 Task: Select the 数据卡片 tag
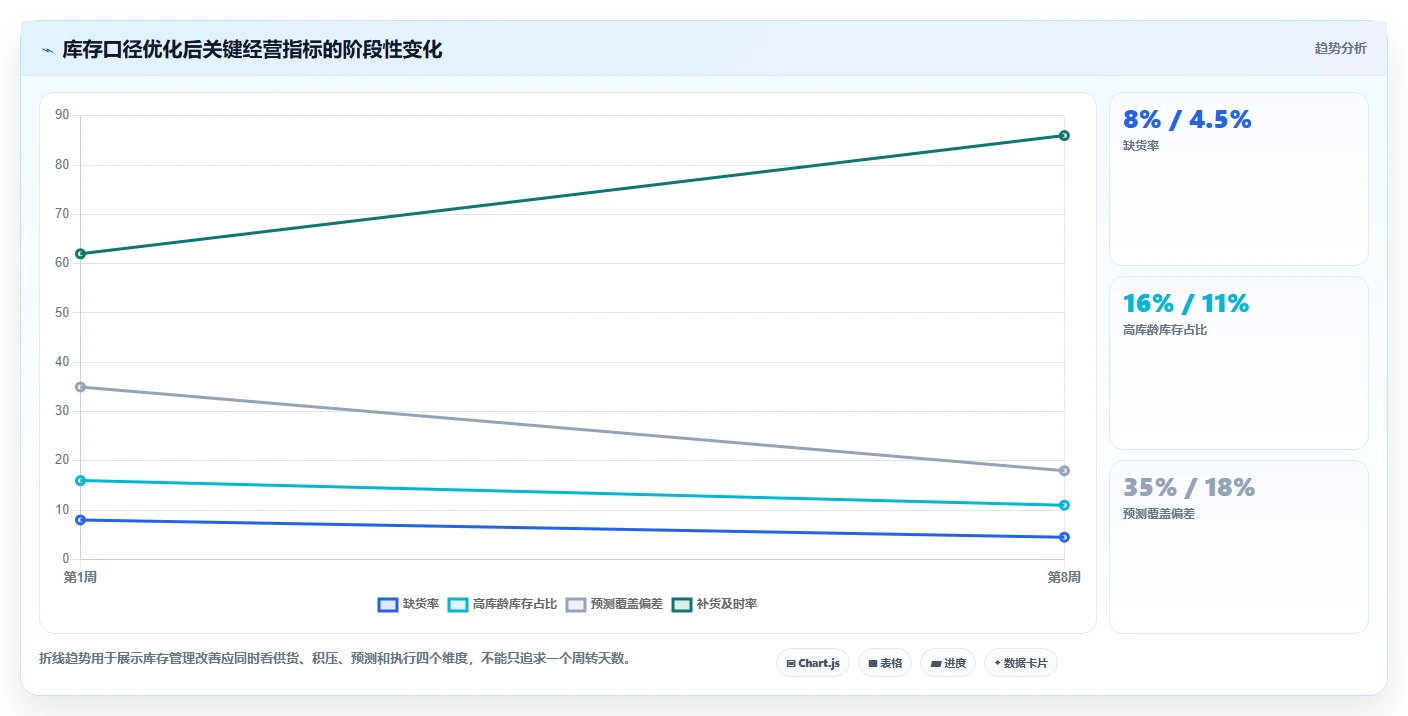pyautogui.click(x=1021, y=663)
